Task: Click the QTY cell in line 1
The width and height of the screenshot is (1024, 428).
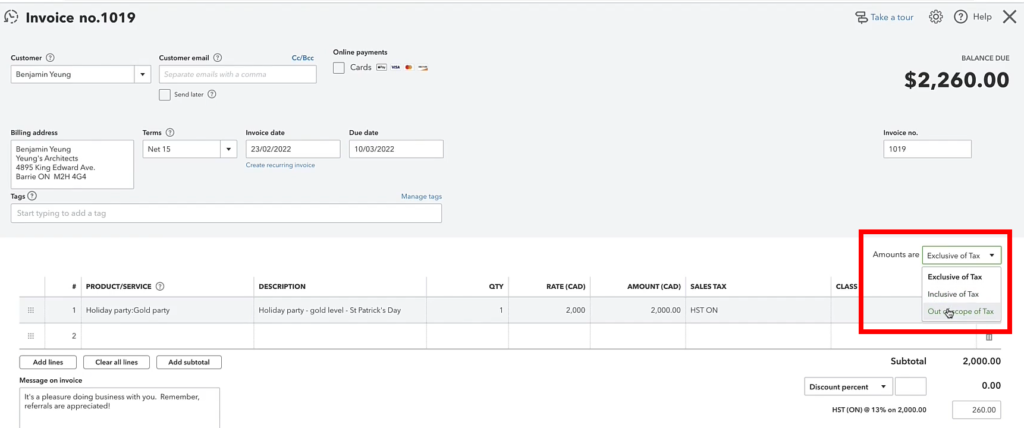Action: click(468, 310)
